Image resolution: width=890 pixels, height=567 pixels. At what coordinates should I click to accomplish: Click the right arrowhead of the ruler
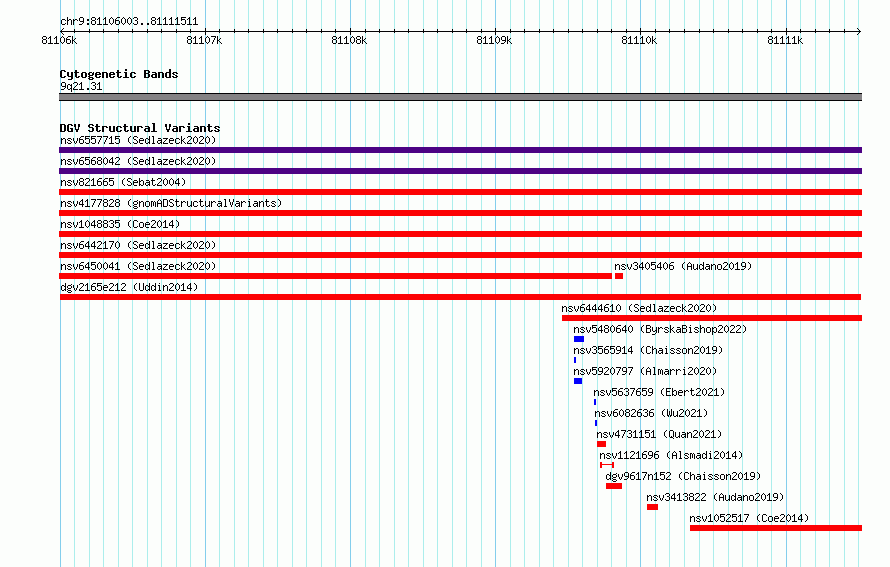[x=859, y=31]
